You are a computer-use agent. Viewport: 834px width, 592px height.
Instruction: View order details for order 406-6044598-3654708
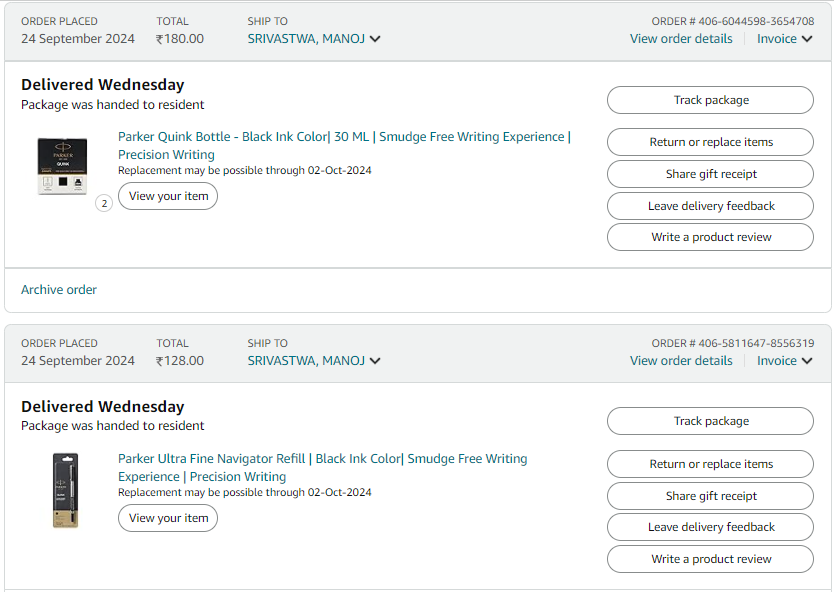681,39
